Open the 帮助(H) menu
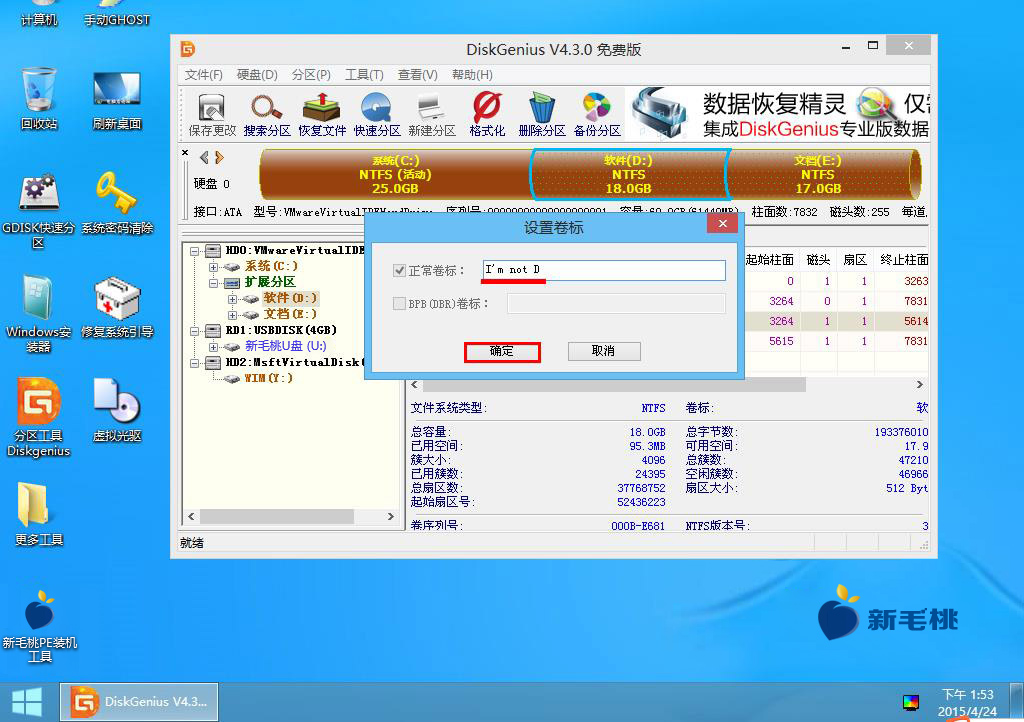This screenshot has height=722, width=1024. (472, 75)
